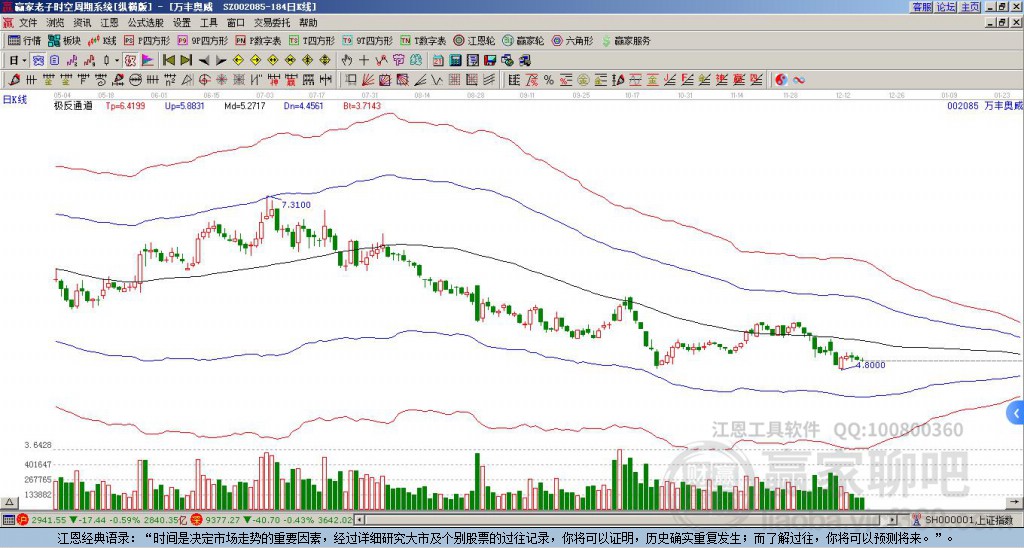Click the 7.3100 high price label
Viewport: 1024px width, 548px height.
click(x=296, y=204)
